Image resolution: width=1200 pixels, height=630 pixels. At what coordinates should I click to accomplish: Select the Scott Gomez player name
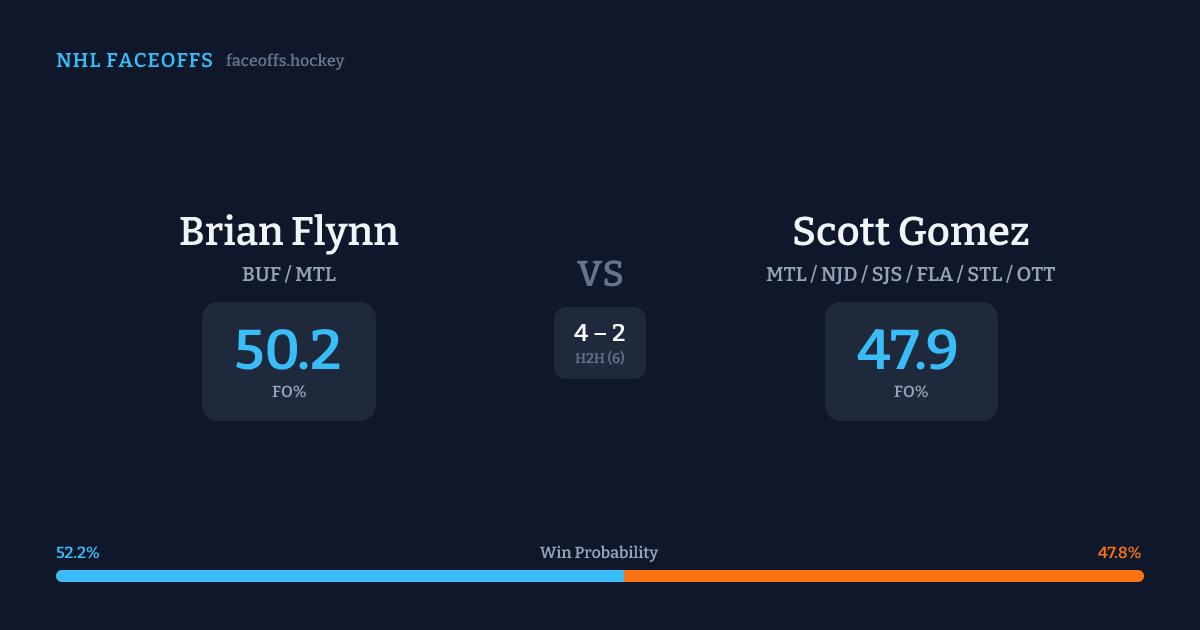pos(911,231)
